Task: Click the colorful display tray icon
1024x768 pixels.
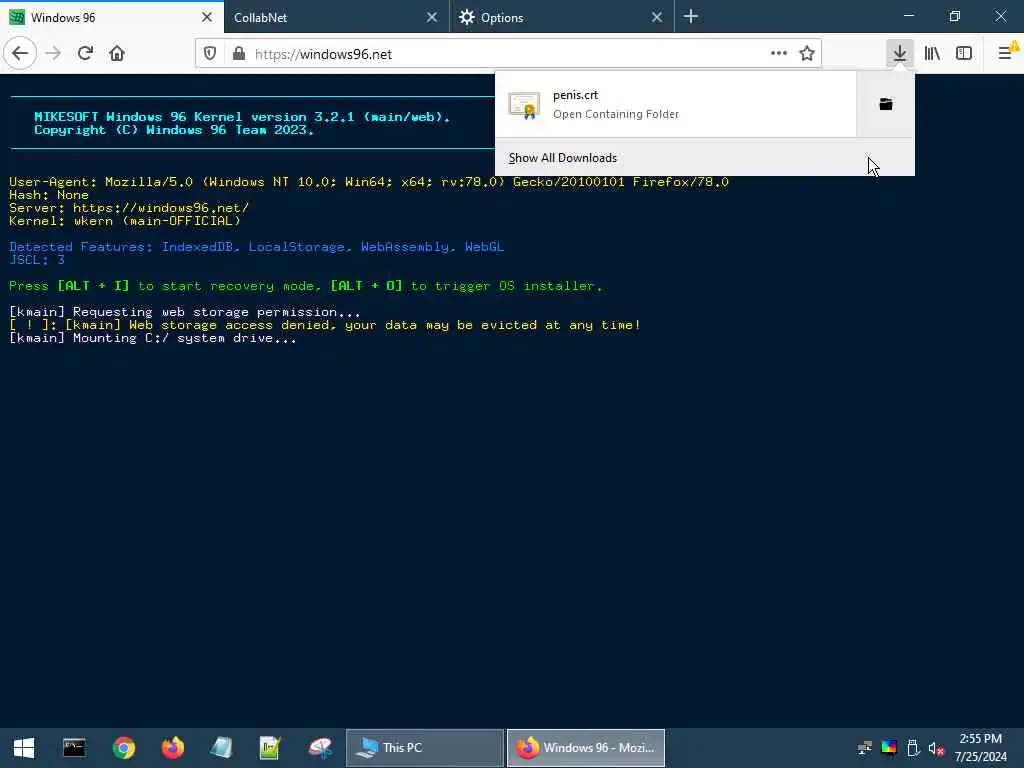Action: coord(889,748)
